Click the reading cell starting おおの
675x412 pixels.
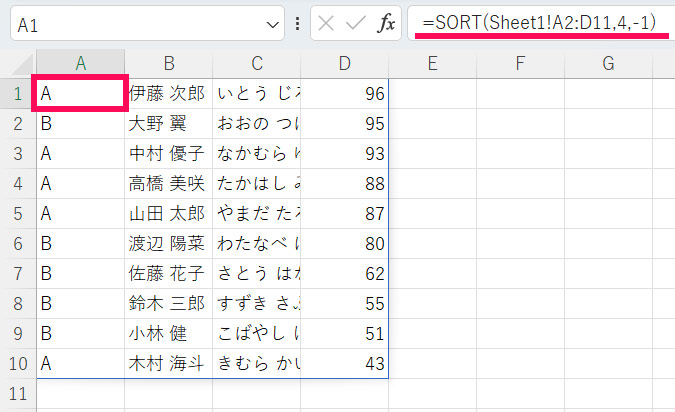pyautogui.click(x=257, y=124)
